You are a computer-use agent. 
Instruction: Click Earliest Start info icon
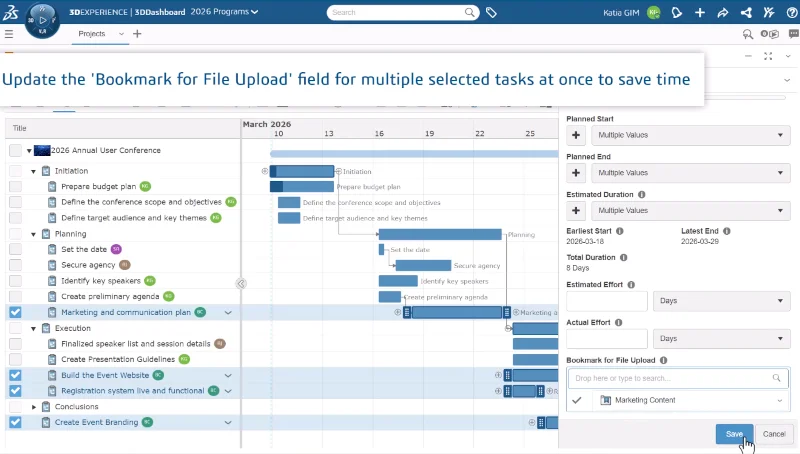tap(619, 231)
